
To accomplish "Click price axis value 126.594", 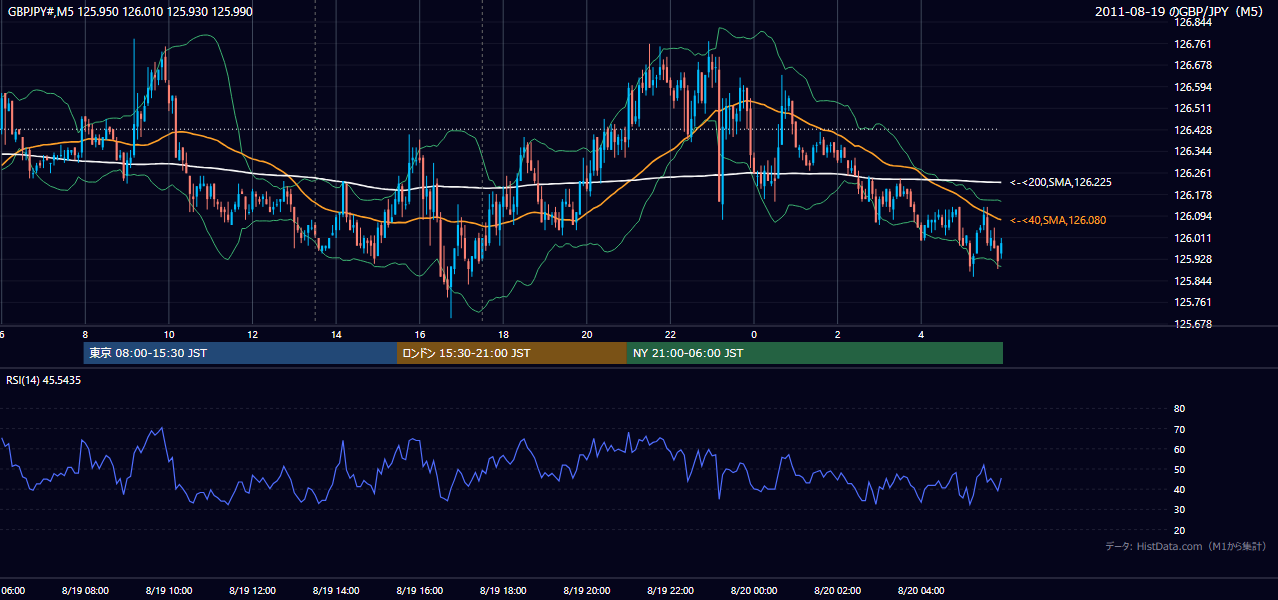I will tap(1193, 87).
